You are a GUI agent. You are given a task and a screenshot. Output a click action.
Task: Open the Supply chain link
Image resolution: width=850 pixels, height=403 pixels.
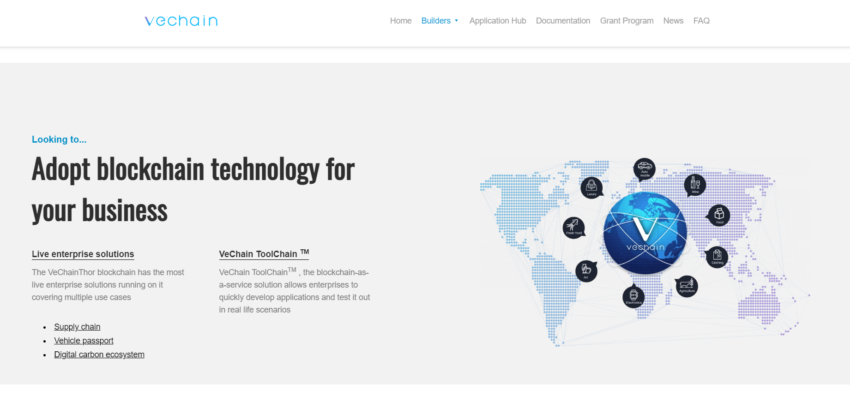[77, 327]
